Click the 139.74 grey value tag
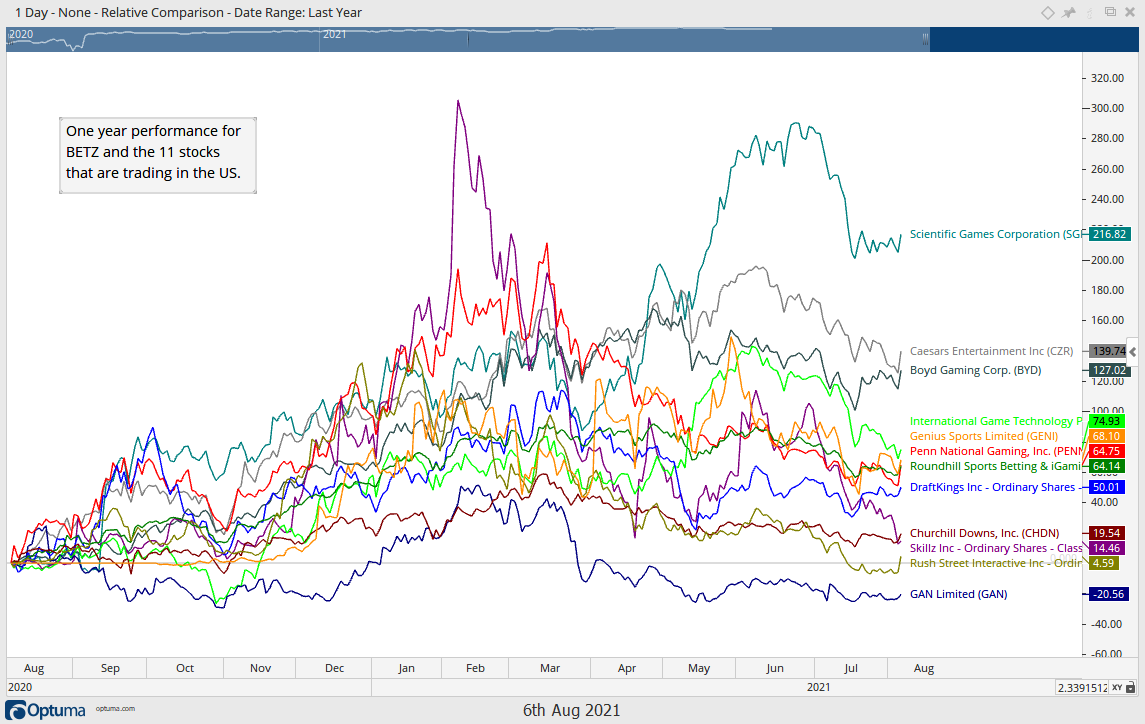1145x724 pixels. tap(1109, 351)
